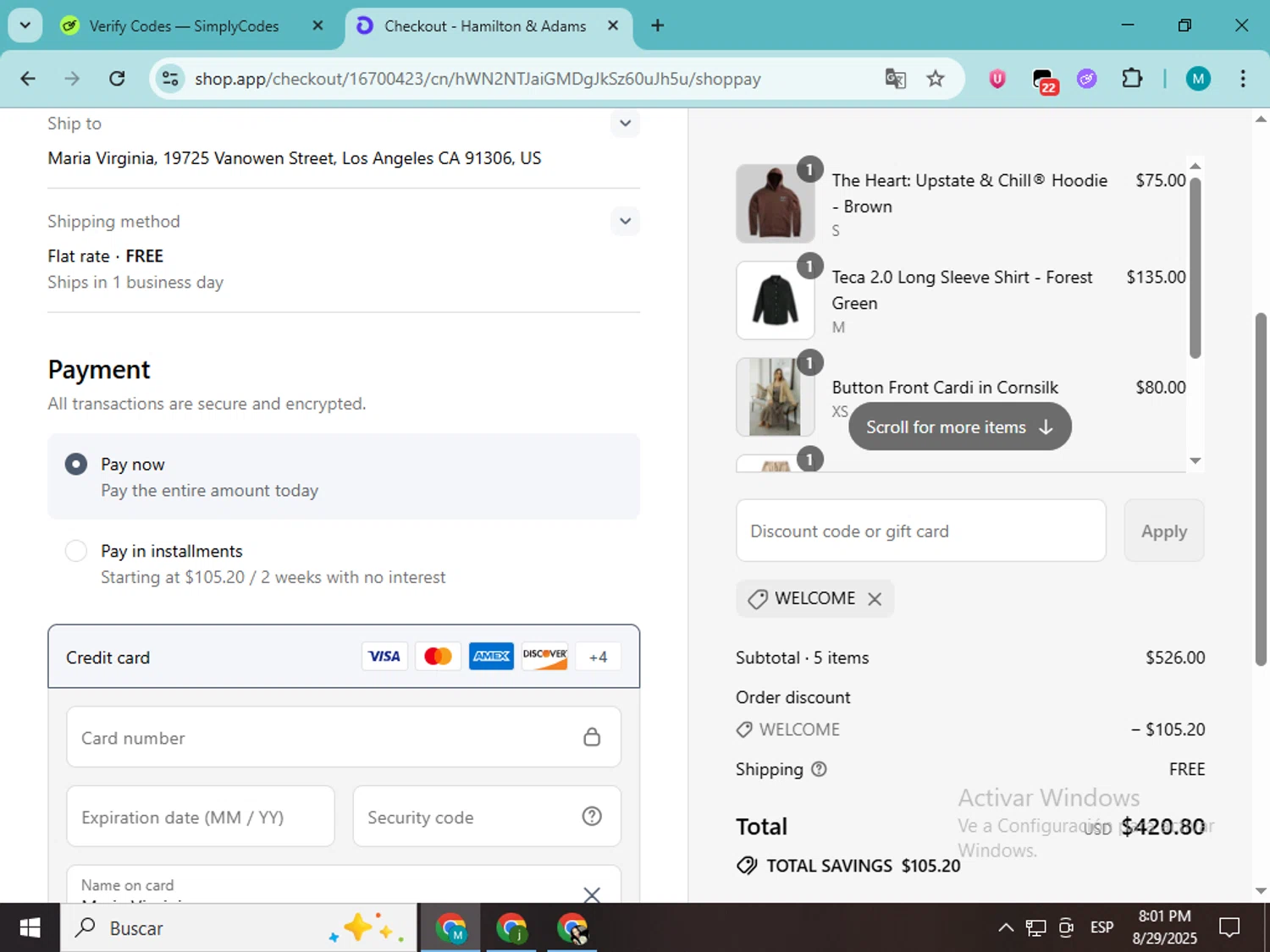
Task: Go back to the previous page
Action: pyautogui.click(x=28, y=79)
